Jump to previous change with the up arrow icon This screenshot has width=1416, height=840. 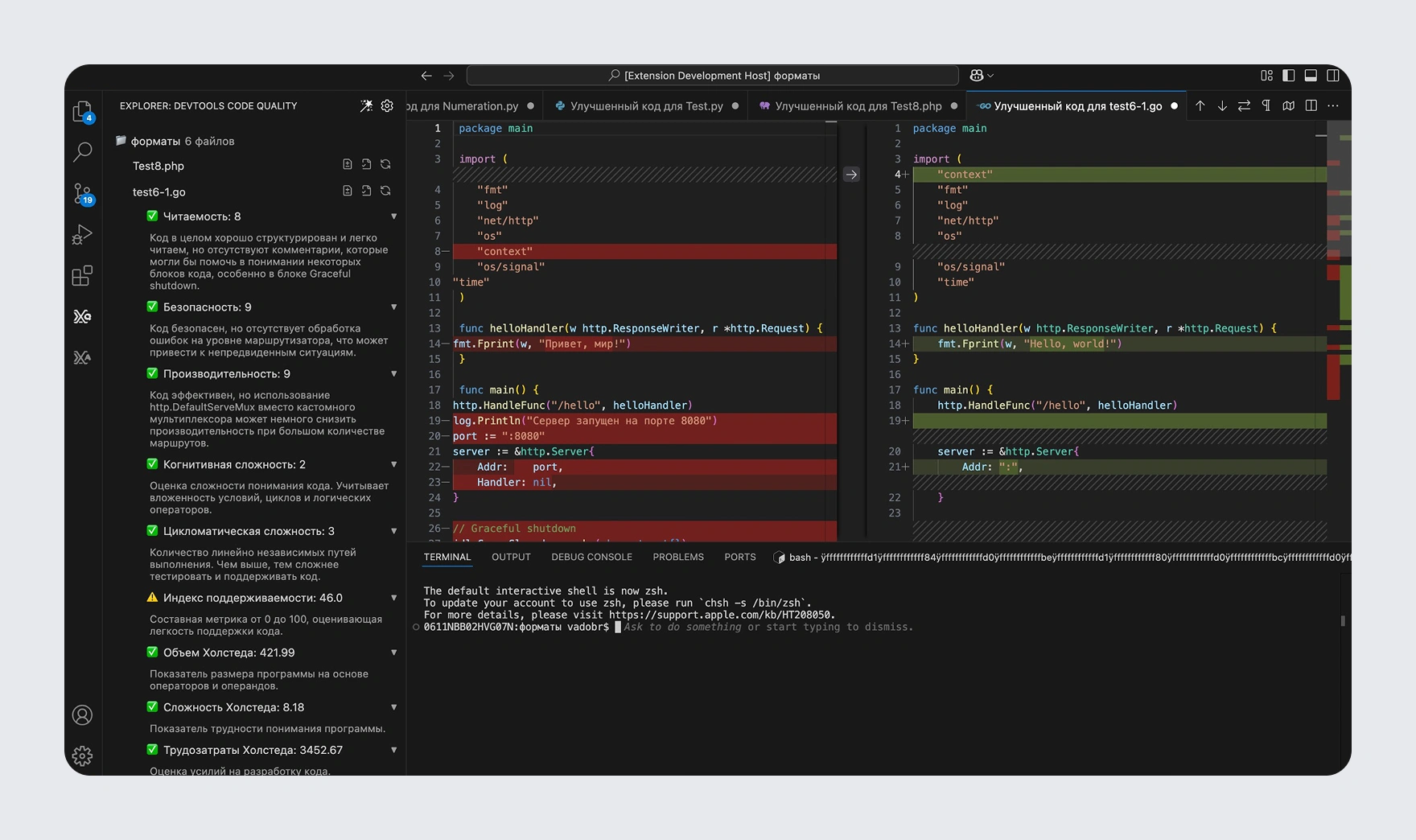tap(1200, 105)
